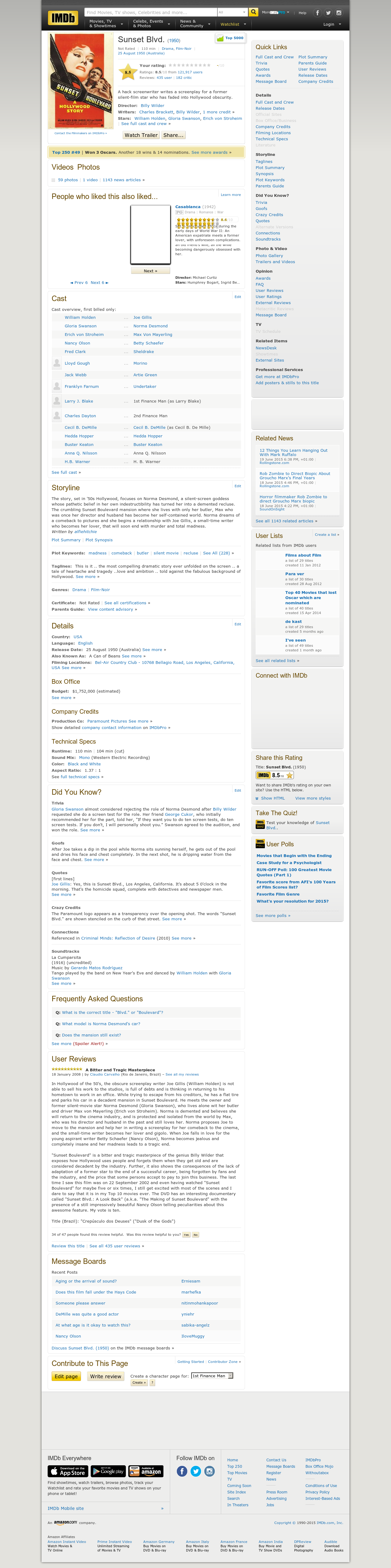Open IMDb's Twitter page from the header
391x1568 pixels.
[328, 13]
